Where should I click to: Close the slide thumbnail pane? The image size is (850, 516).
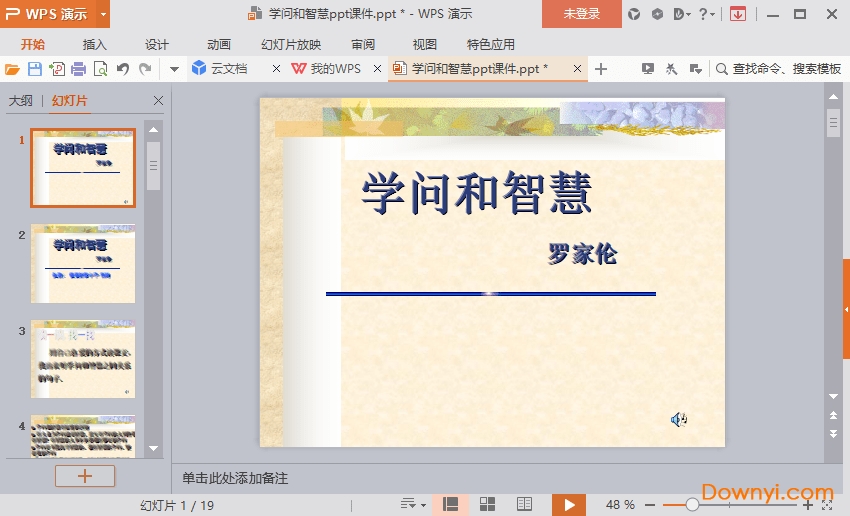pyautogui.click(x=158, y=100)
